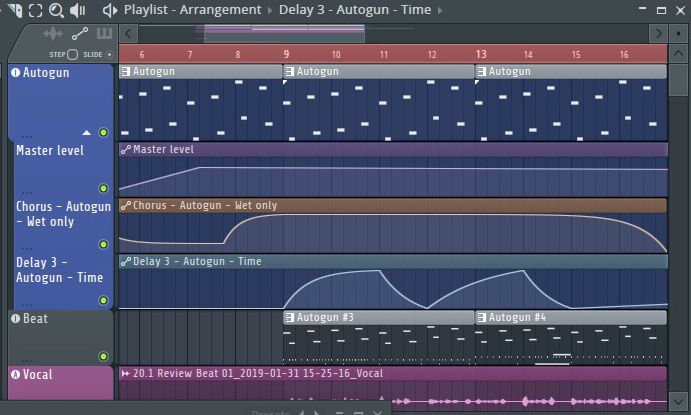Expand the arrow after Playlist - Arrangement
This screenshot has height=415, width=691.
tap(270, 10)
